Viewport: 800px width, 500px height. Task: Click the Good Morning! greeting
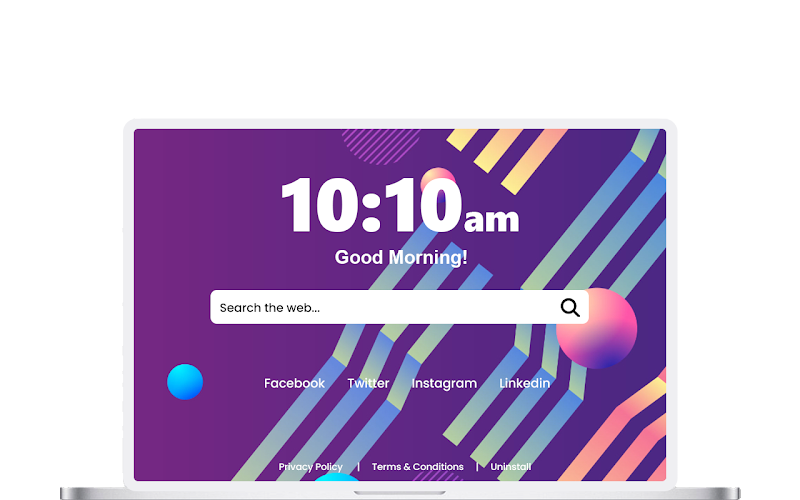point(401,257)
